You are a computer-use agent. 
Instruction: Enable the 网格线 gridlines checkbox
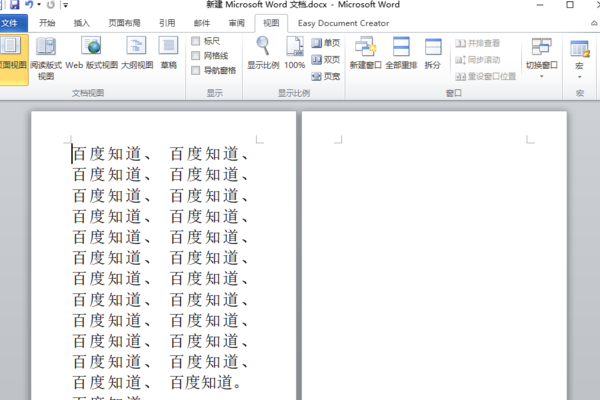(196, 56)
